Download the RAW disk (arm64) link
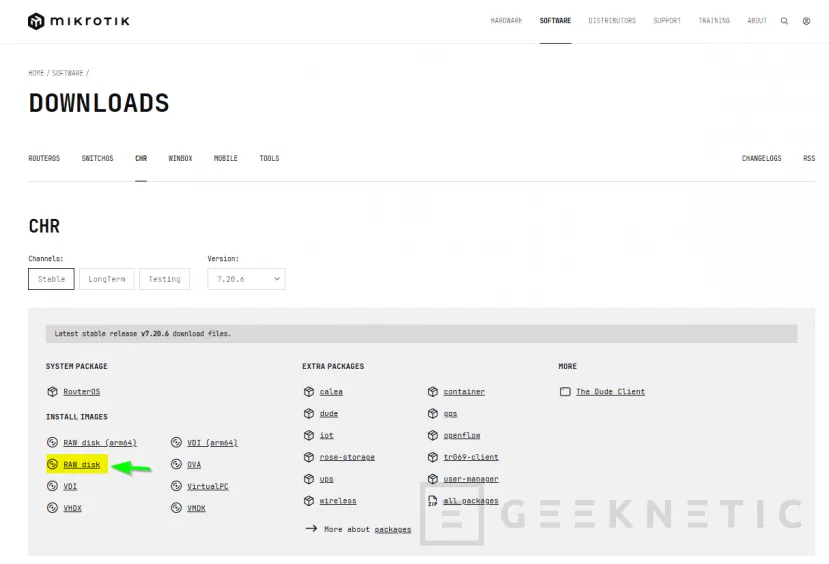 click(x=100, y=443)
